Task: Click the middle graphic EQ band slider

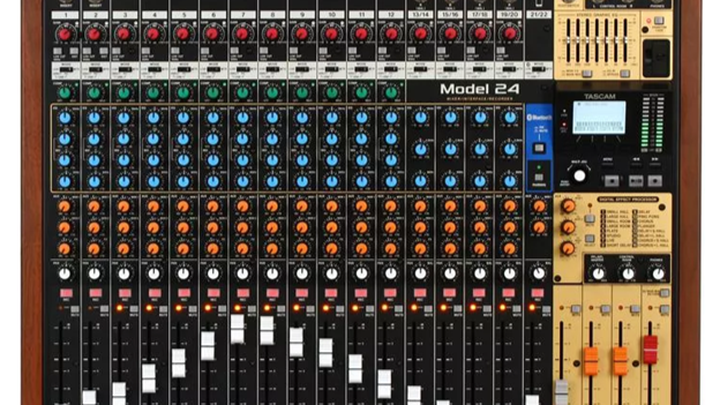Action: tap(597, 41)
